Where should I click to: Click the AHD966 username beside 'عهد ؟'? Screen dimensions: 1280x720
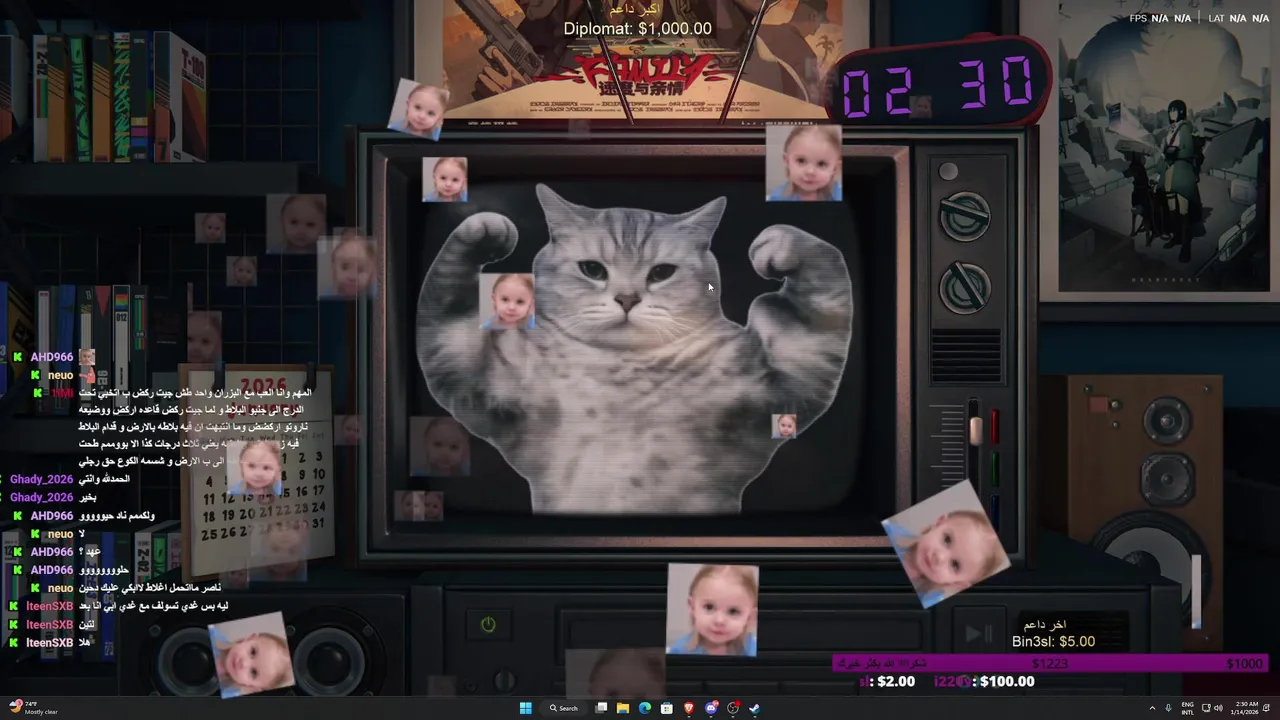(52, 552)
